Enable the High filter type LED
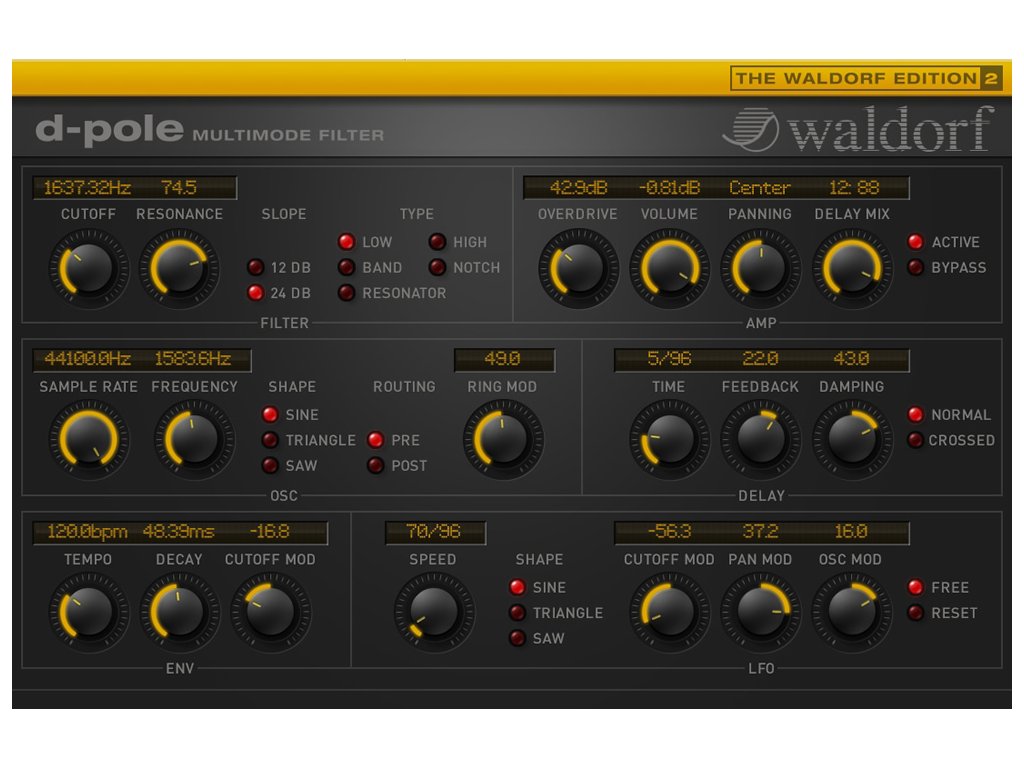The width and height of the screenshot is (1024, 768). tap(437, 242)
